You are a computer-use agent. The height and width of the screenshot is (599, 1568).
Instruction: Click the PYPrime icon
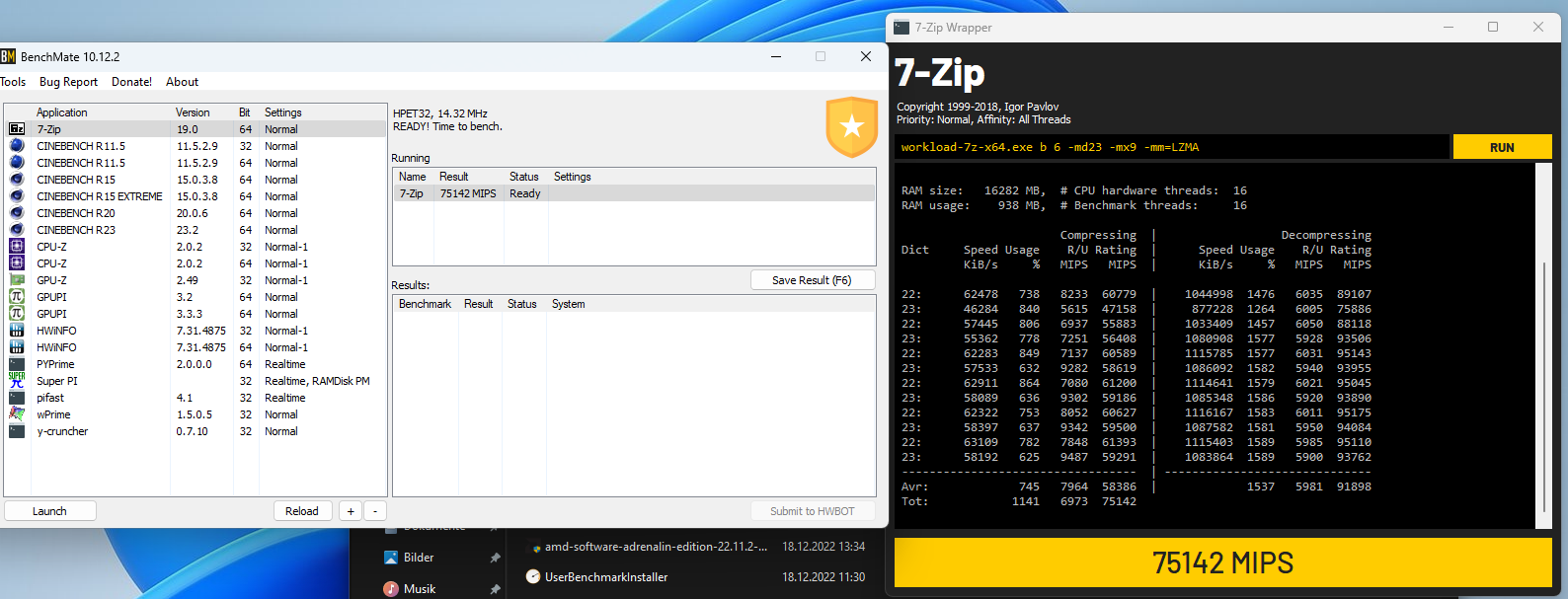[17, 364]
